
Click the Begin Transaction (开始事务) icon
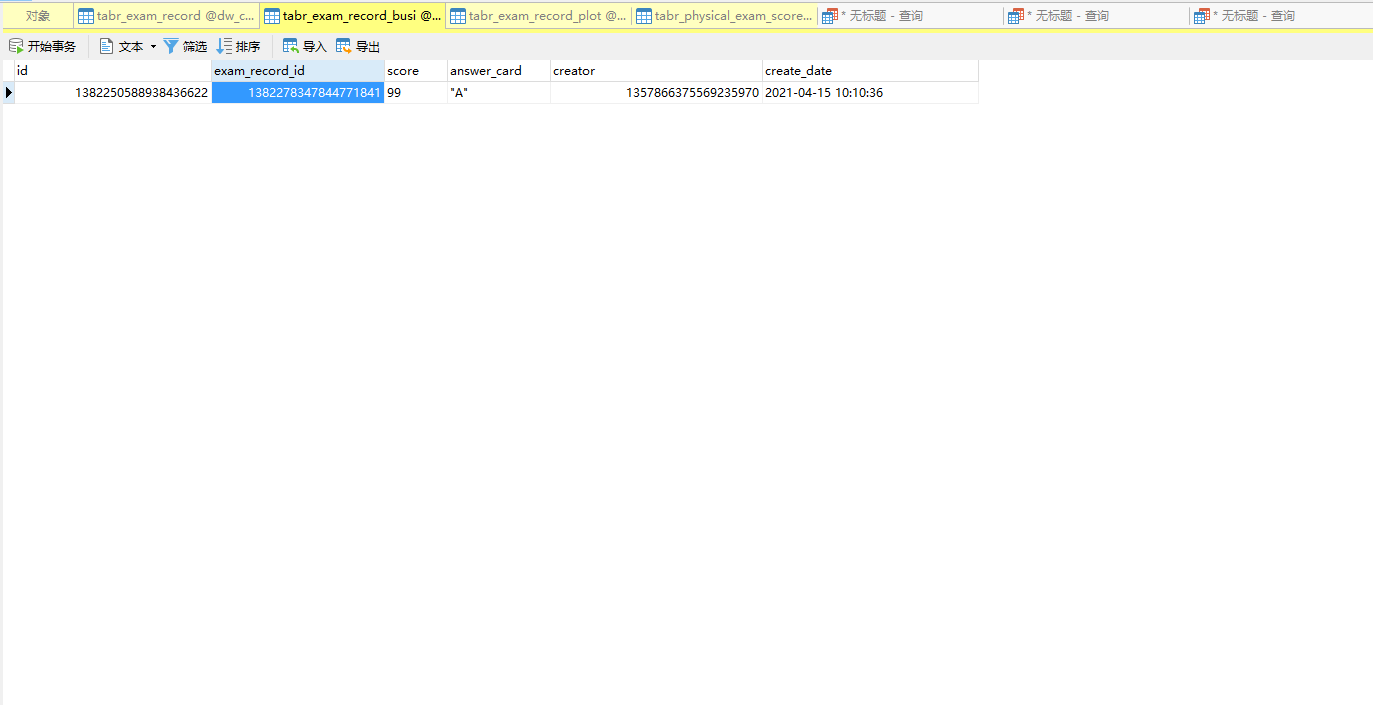16,46
